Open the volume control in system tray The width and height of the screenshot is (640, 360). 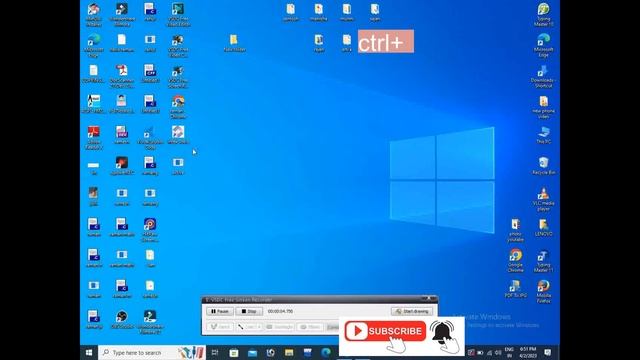498,353
